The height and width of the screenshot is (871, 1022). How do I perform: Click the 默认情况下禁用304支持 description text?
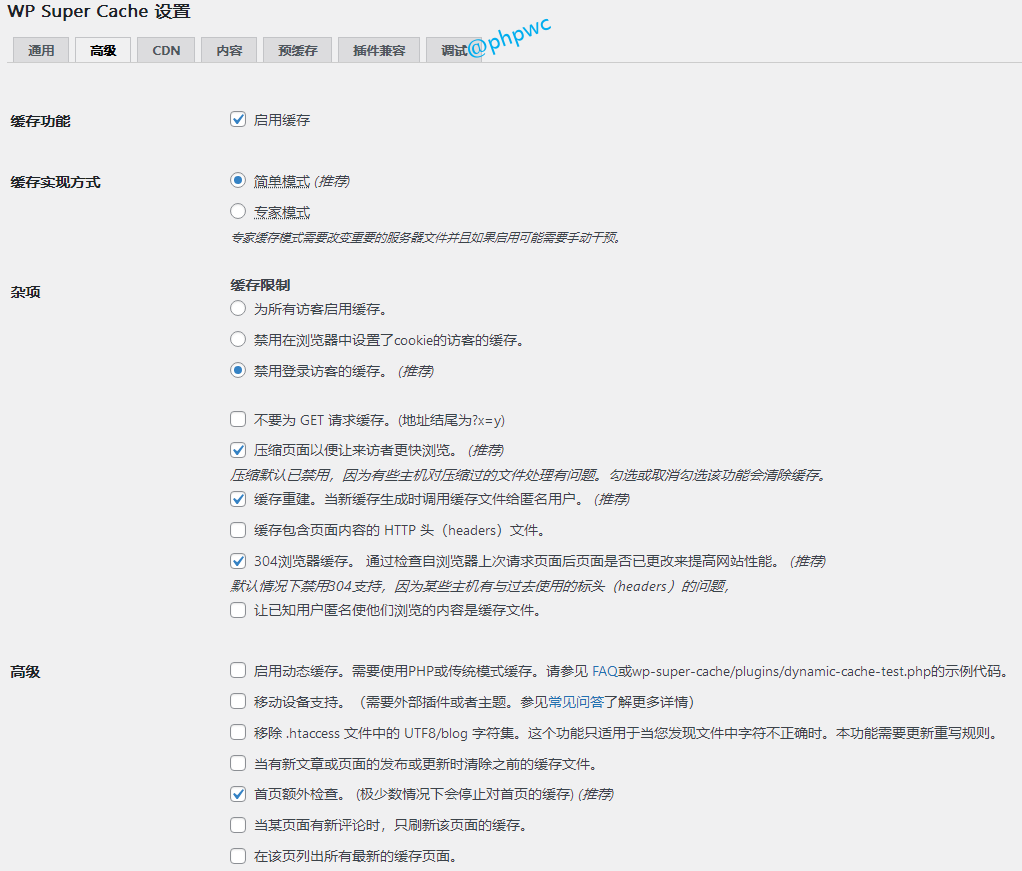point(480,586)
